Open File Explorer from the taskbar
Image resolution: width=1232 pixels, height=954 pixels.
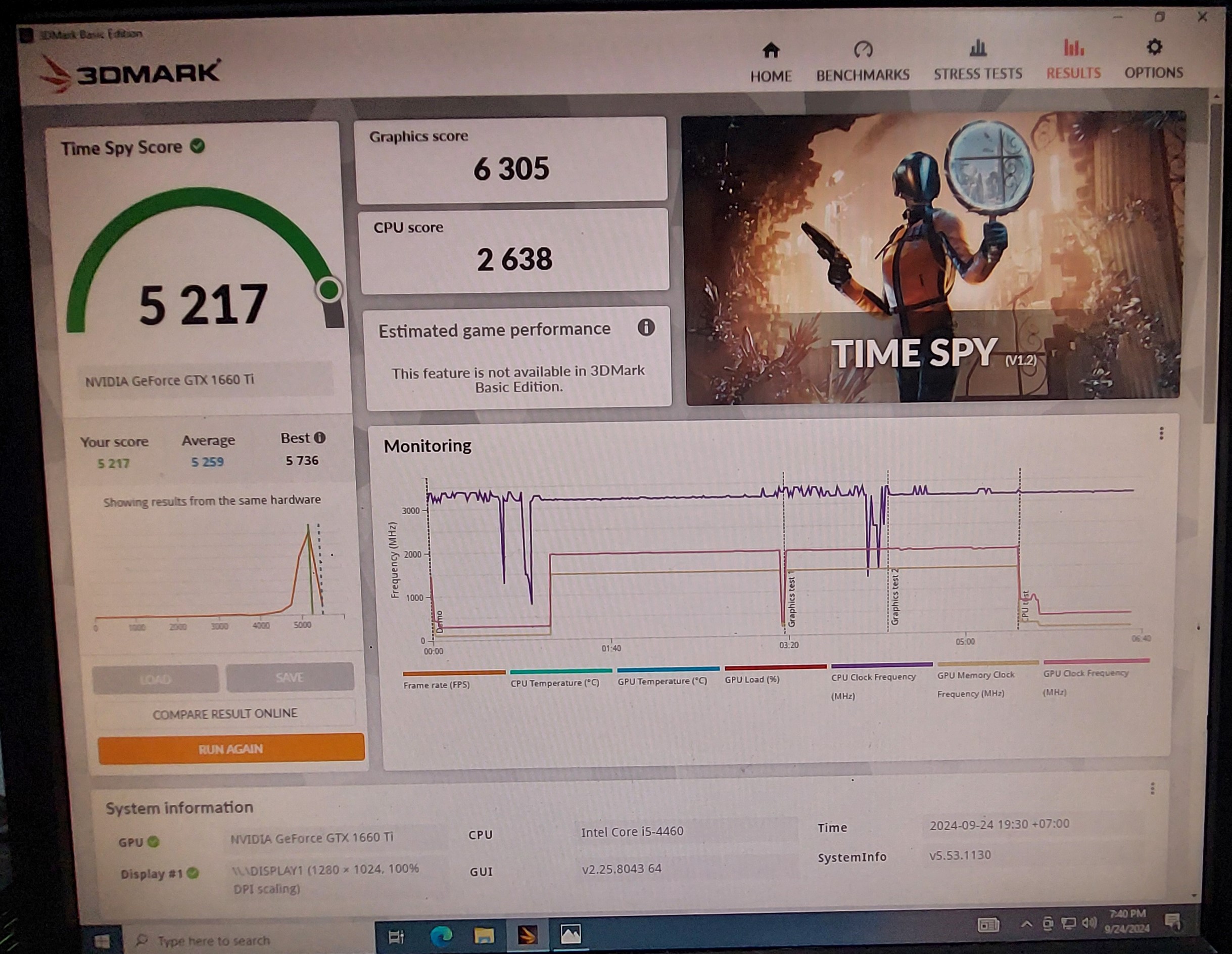484,935
